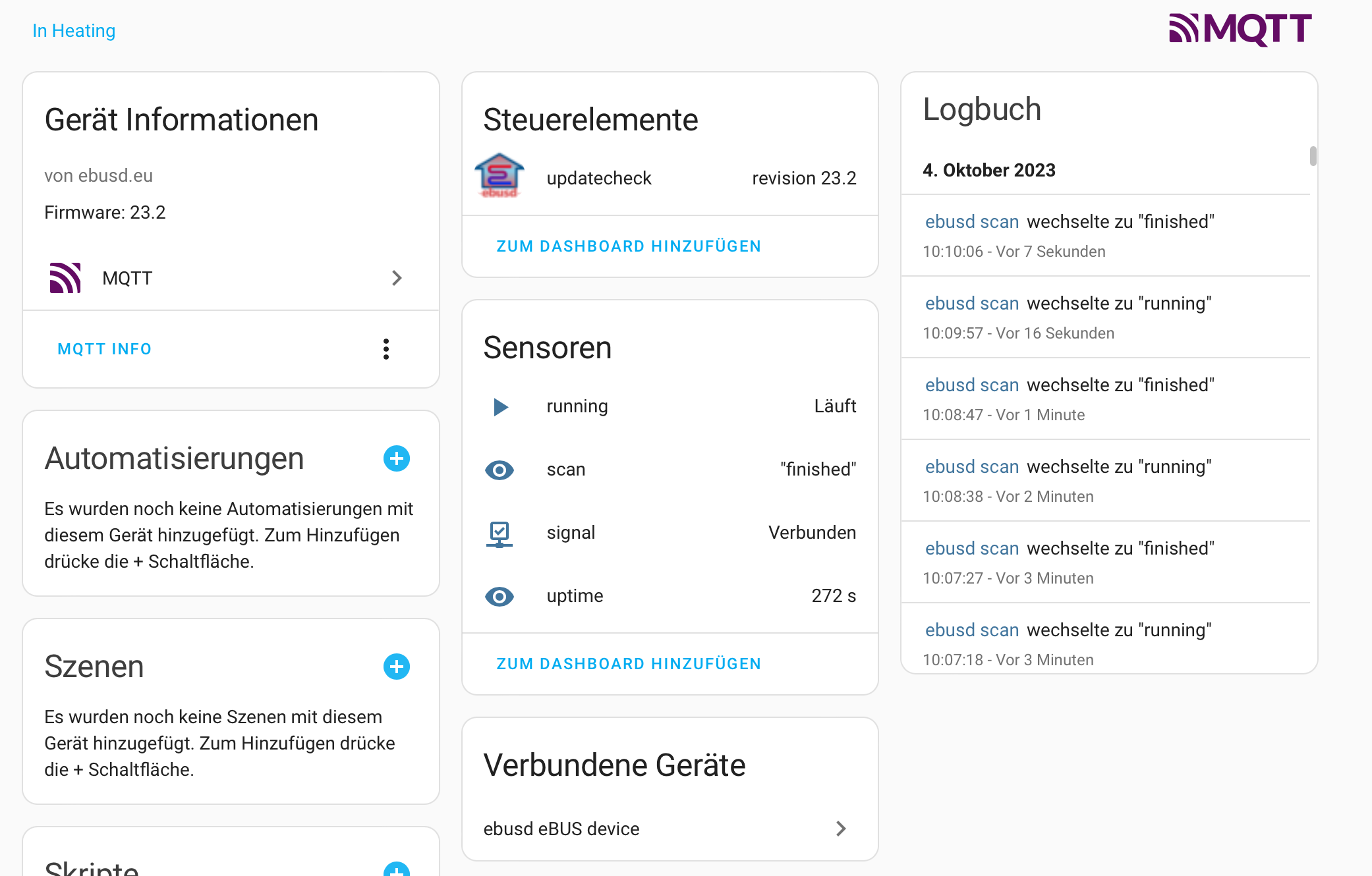Click the eye icon for scan sensor
Image resolution: width=1372 pixels, height=876 pixels.
pyautogui.click(x=500, y=470)
